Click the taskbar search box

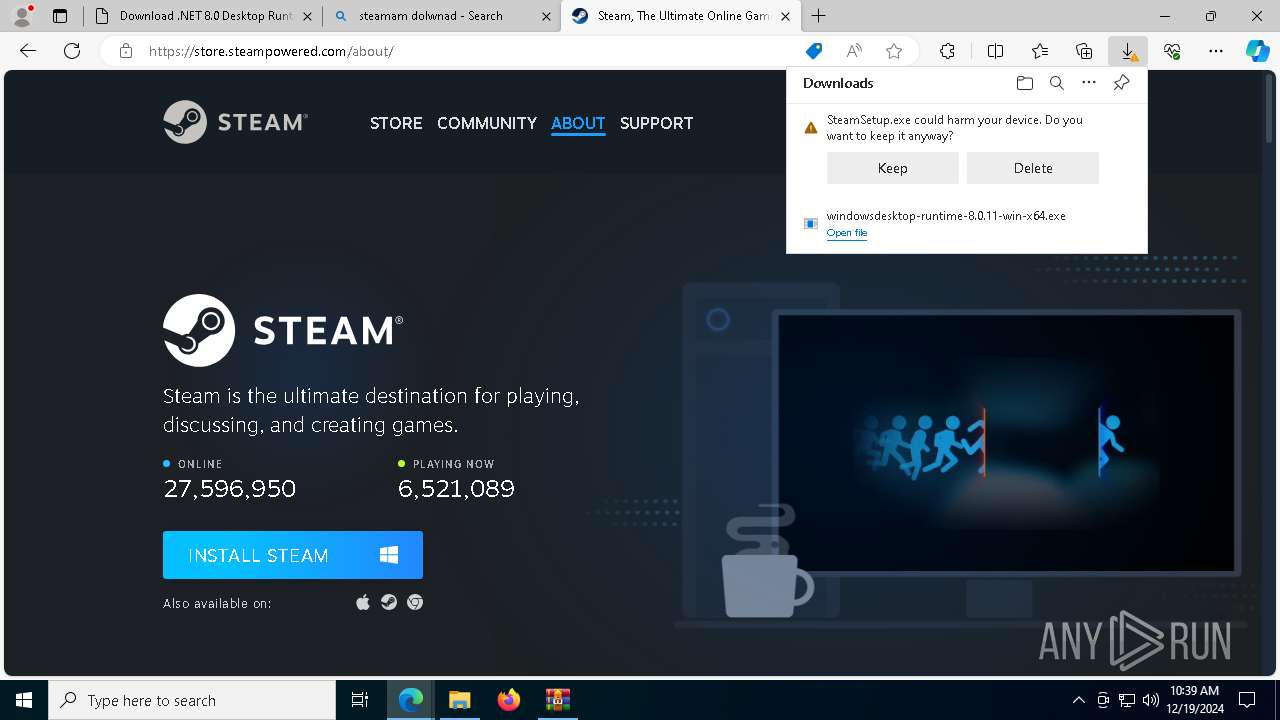[x=192, y=700]
